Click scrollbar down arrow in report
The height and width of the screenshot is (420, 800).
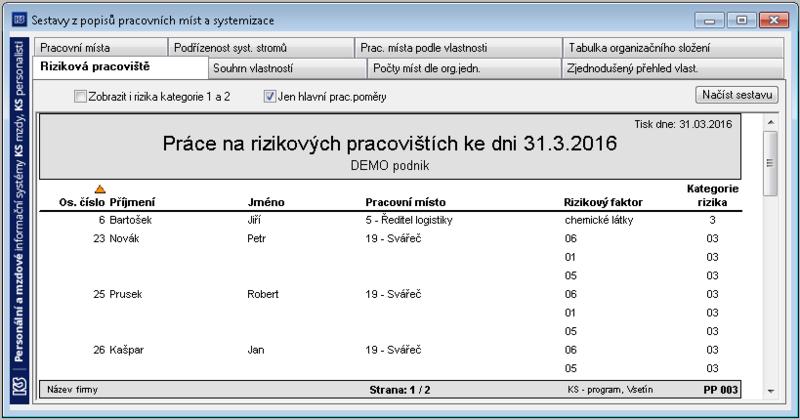coord(770,391)
